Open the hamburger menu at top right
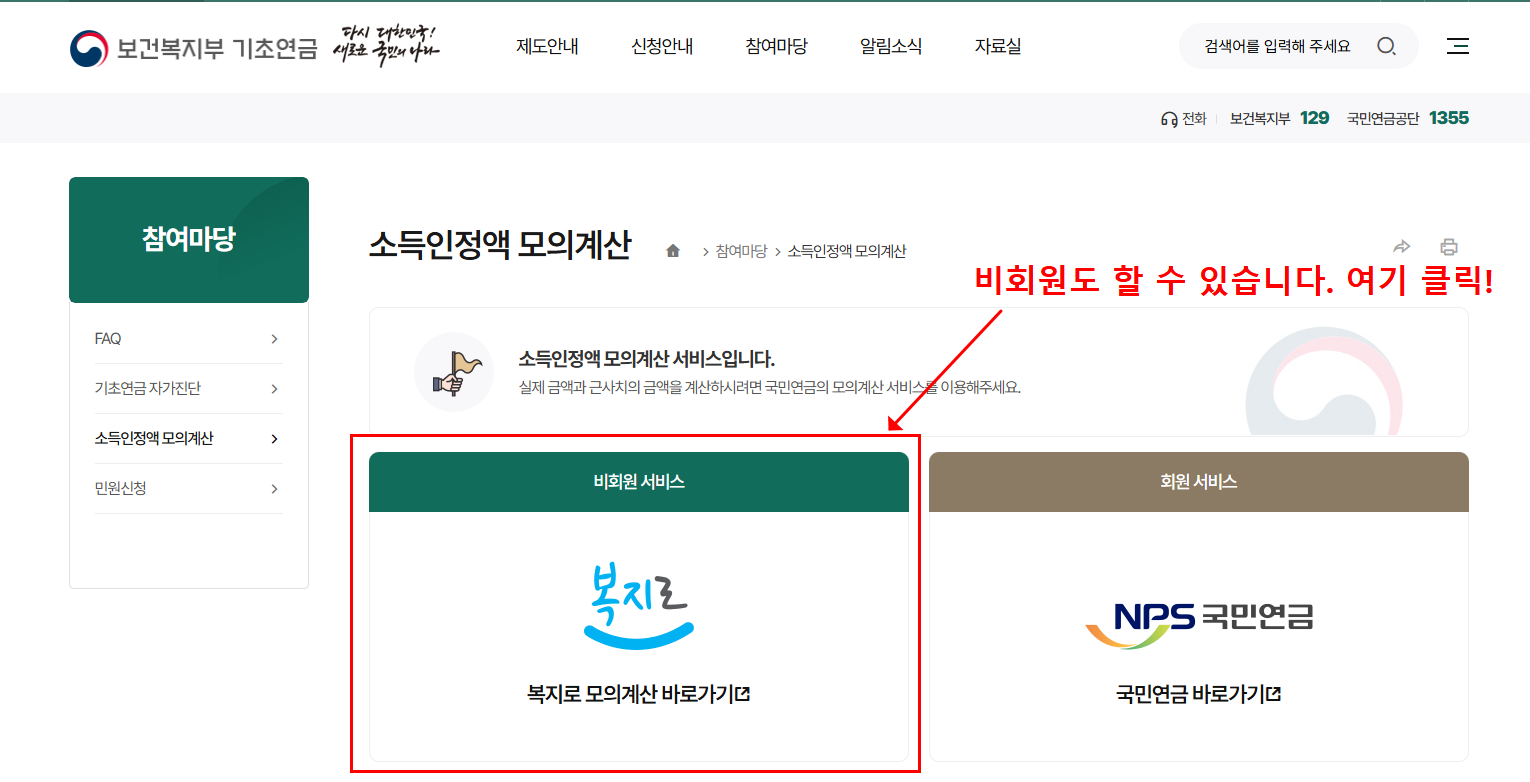This screenshot has height=782, width=1530. tap(1458, 46)
